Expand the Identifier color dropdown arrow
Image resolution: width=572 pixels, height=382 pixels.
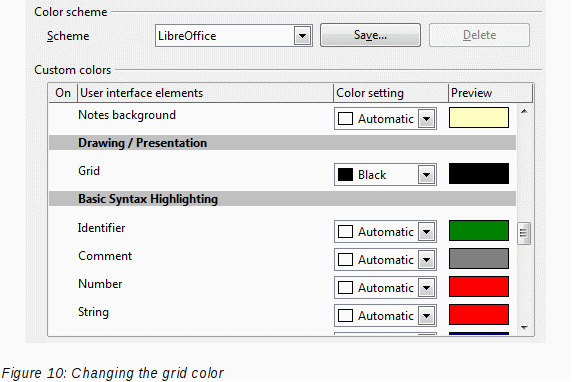[426, 232]
